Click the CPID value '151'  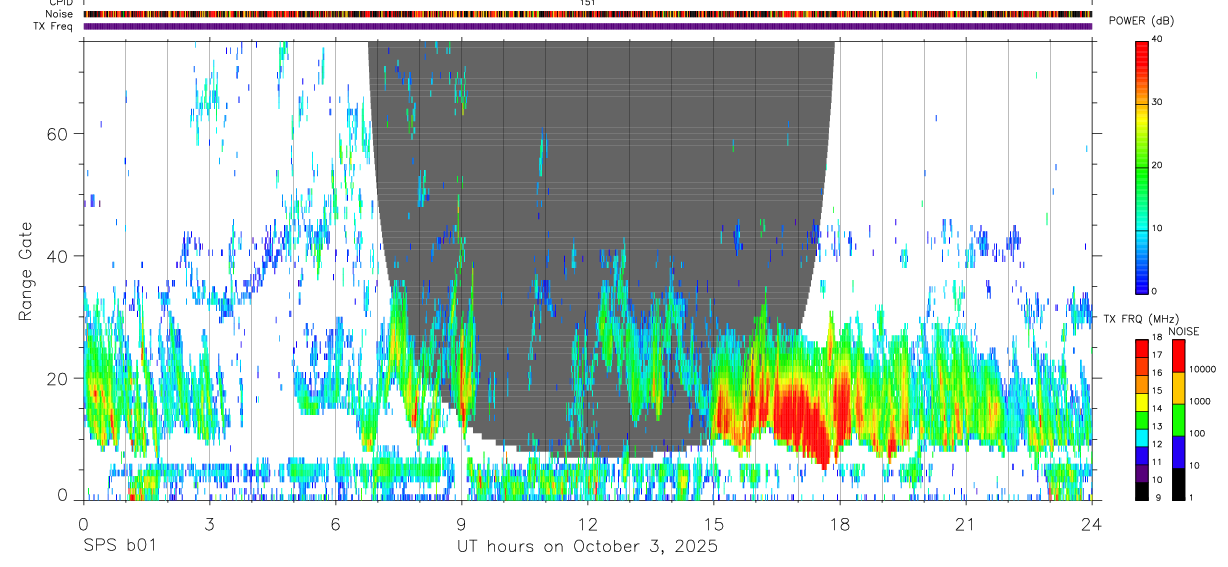click(588, 3)
